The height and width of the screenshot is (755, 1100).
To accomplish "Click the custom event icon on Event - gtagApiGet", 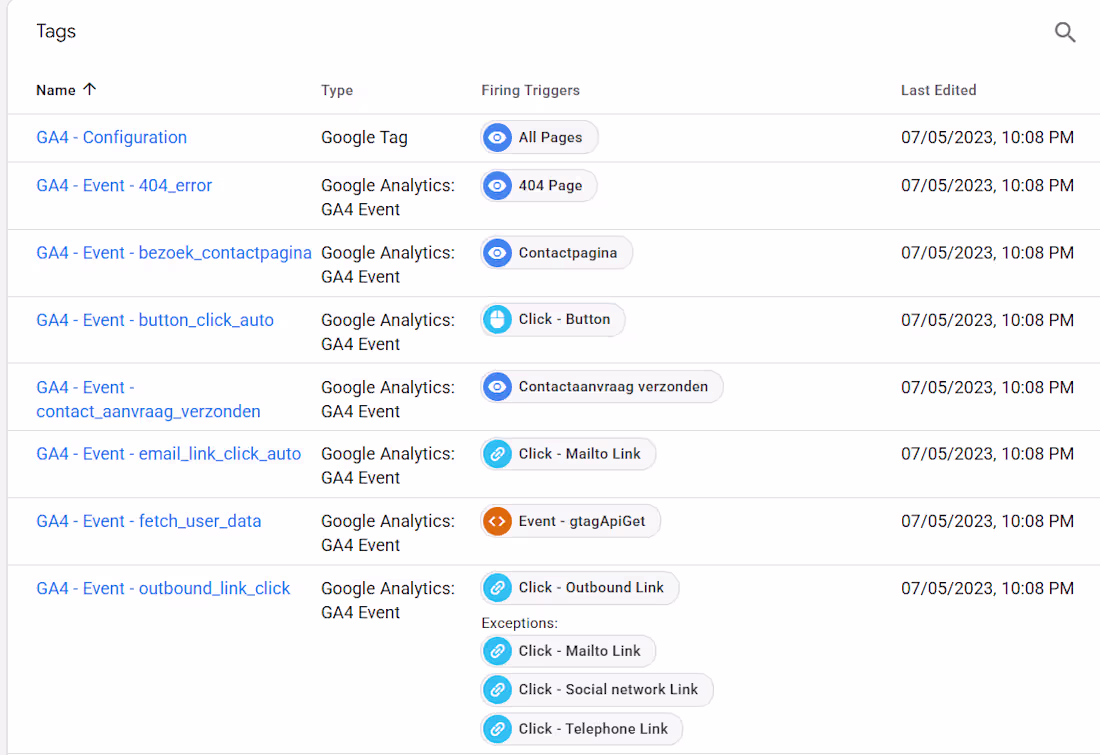I will [x=497, y=520].
